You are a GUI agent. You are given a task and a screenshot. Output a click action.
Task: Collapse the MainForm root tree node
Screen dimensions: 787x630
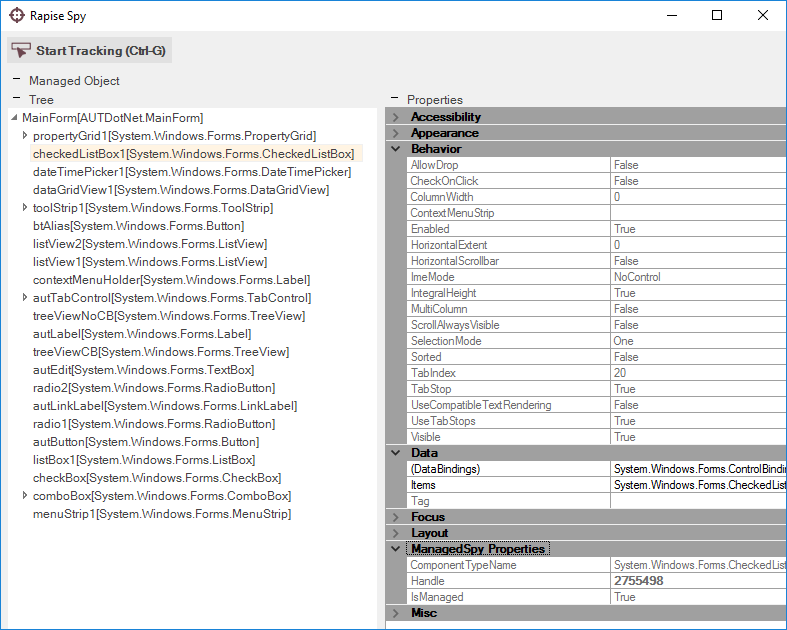14,117
